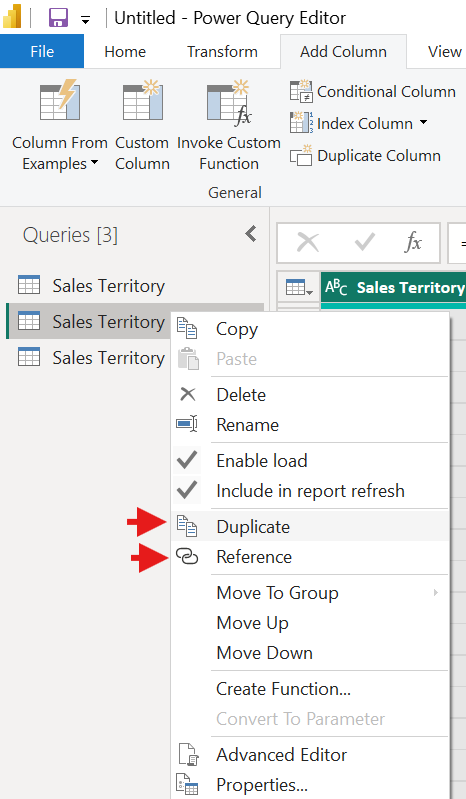Add a Conditional Column
The width and height of the screenshot is (466, 799).
pos(373,92)
